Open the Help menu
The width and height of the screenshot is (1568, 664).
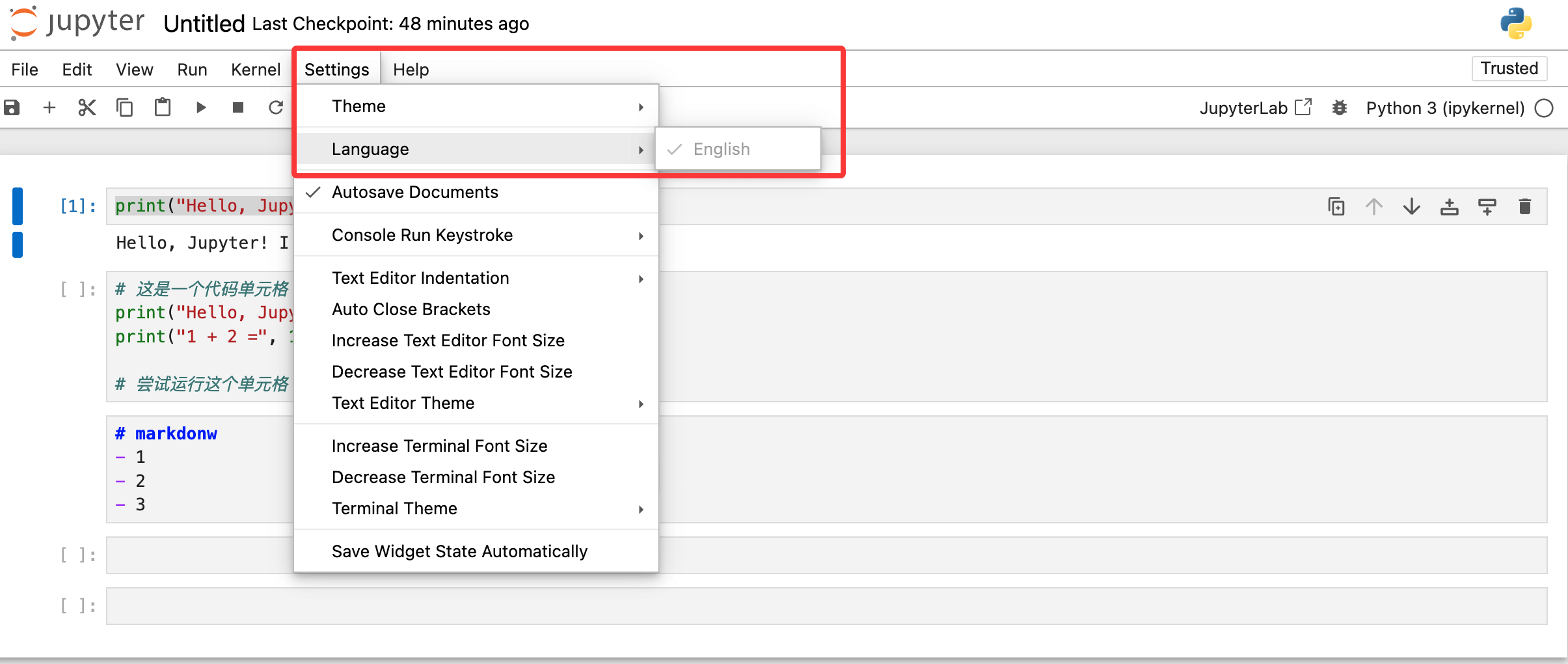point(411,70)
